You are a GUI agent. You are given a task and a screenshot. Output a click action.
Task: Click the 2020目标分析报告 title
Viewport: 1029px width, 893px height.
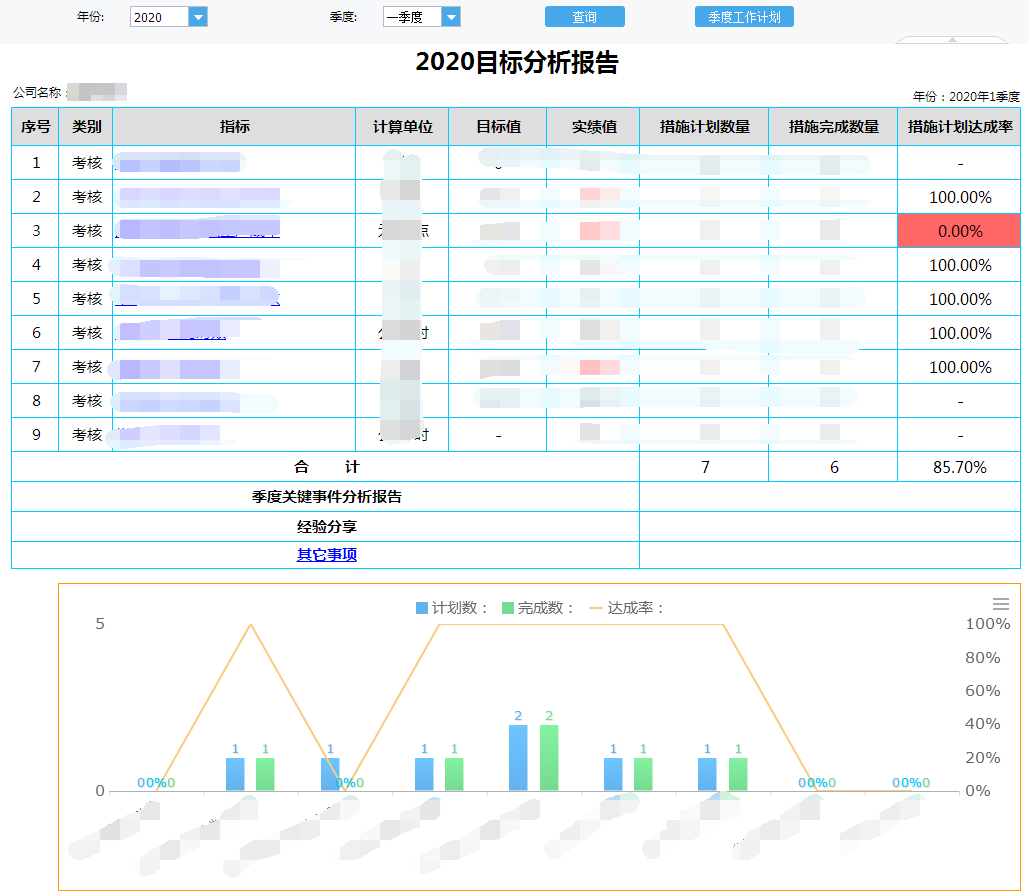[516, 62]
